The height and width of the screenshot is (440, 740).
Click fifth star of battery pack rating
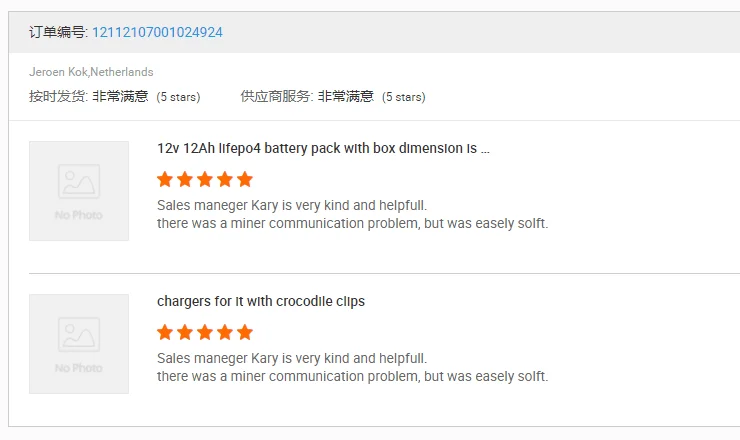pyautogui.click(x=245, y=179)
